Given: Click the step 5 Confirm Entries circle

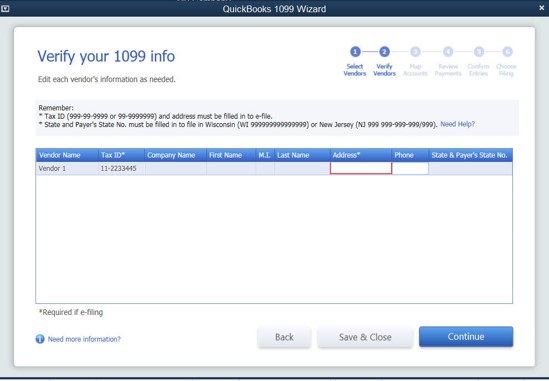Looking at the screenshot, I should 479,52.
